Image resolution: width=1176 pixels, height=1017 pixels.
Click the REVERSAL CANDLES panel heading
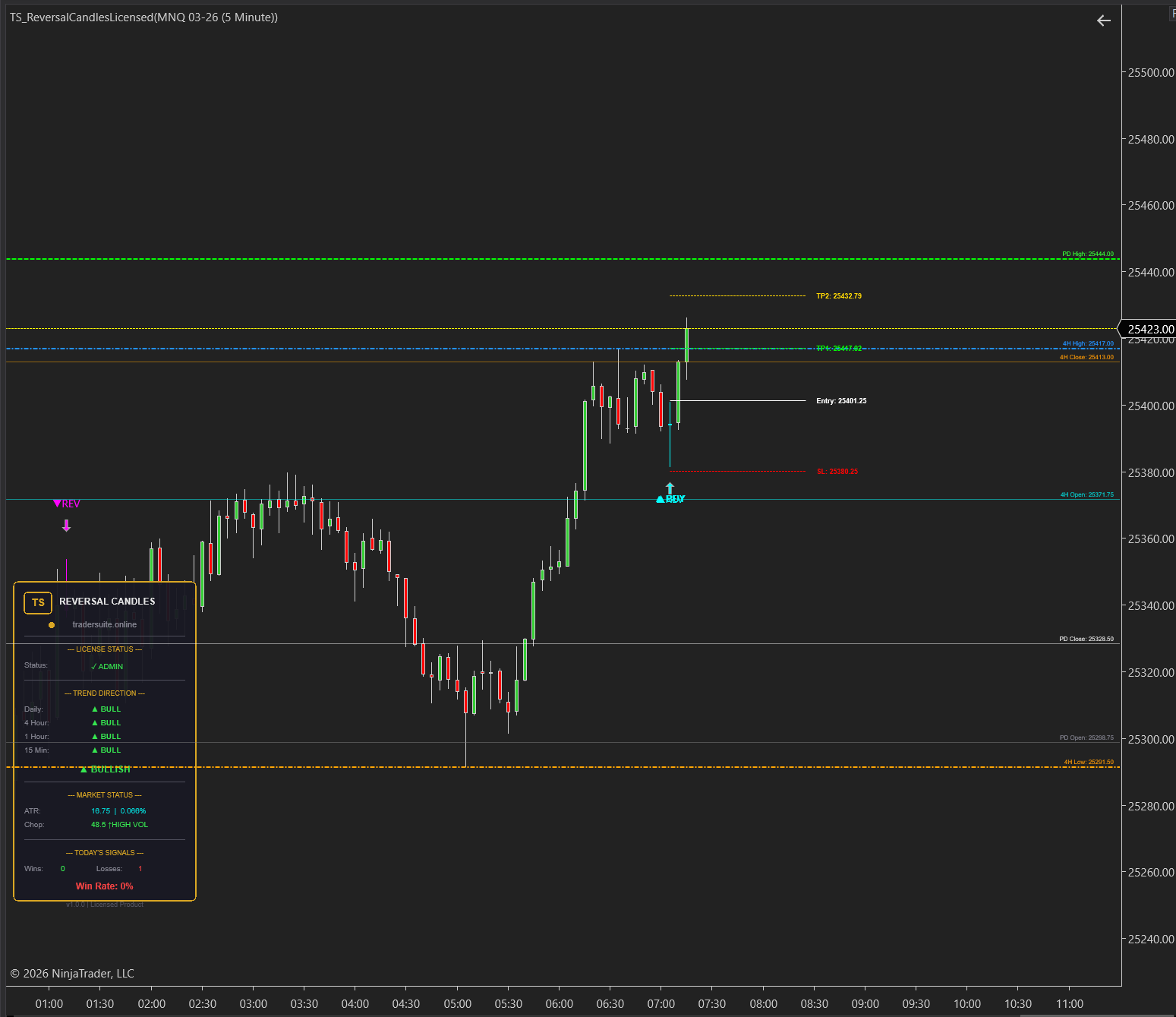[x=107, y=602]
